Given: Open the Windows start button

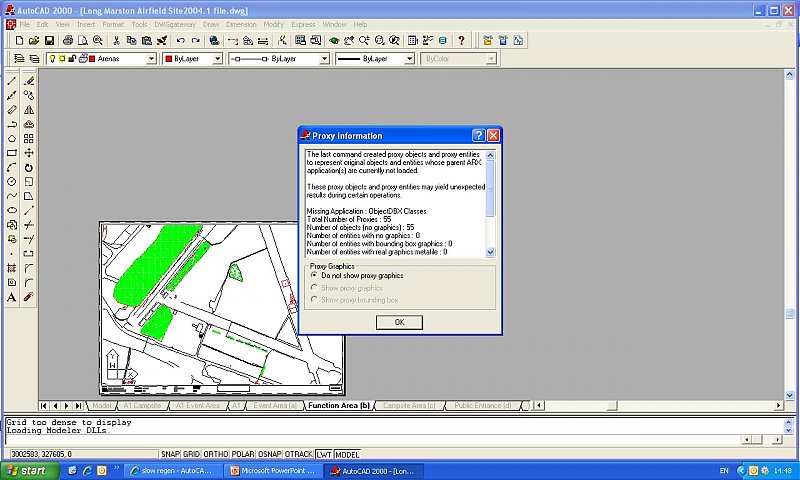Looking at the screenshot, I should pyautogui.click(x=29, y=470).
